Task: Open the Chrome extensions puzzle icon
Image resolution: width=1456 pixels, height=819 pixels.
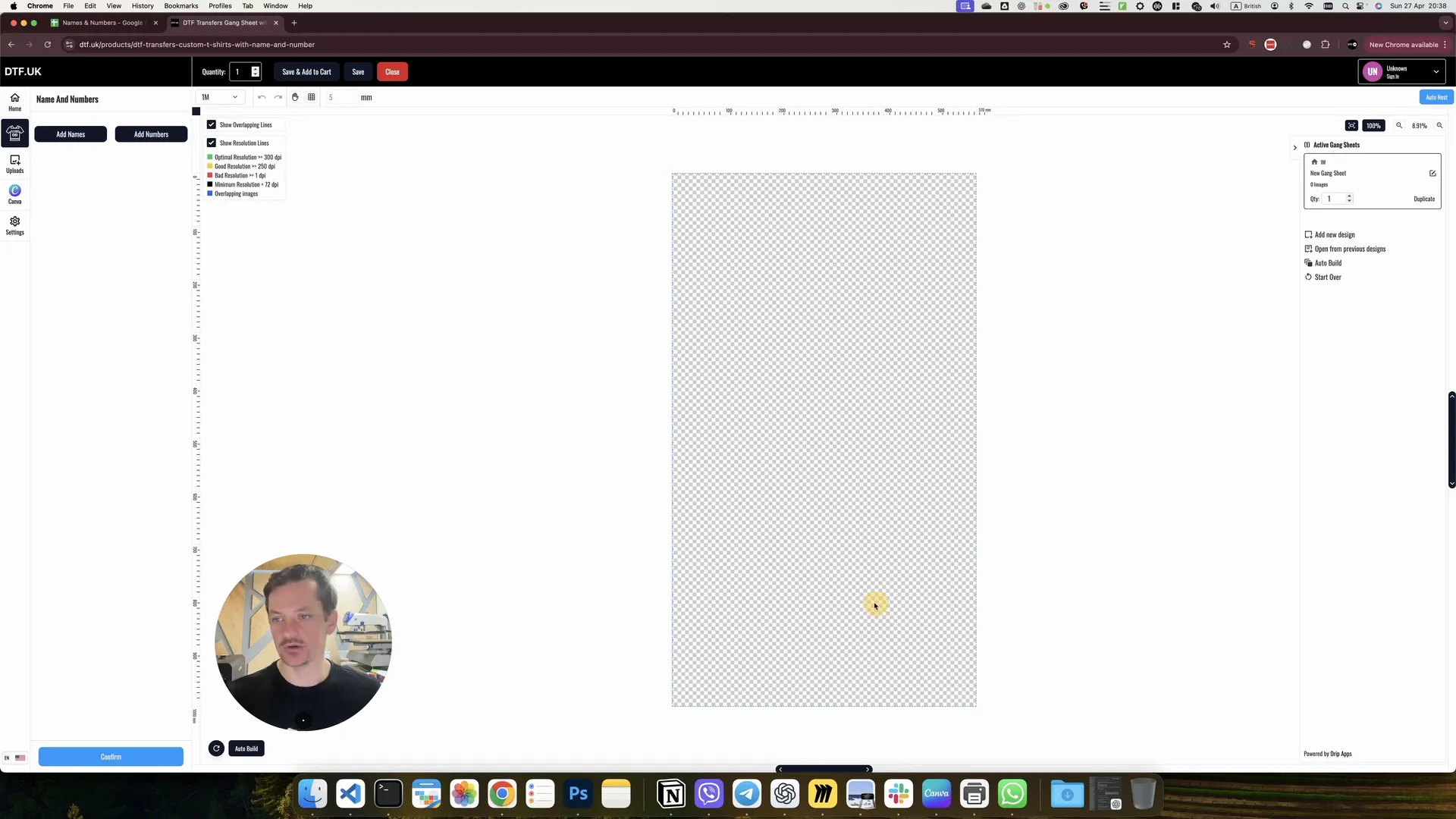Action: pos(1326,45)
